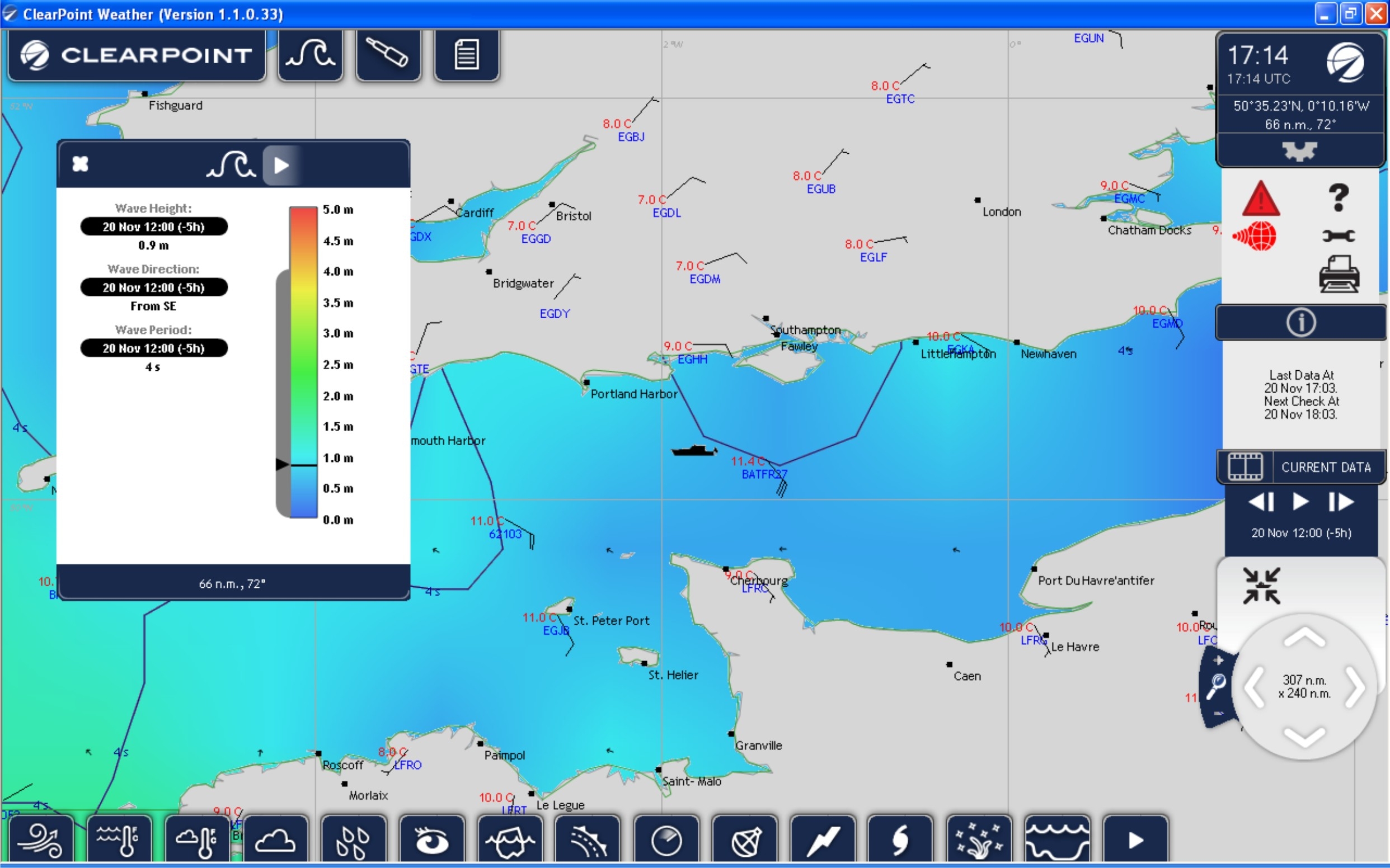Click the visibility eye icon

point(431,840)
